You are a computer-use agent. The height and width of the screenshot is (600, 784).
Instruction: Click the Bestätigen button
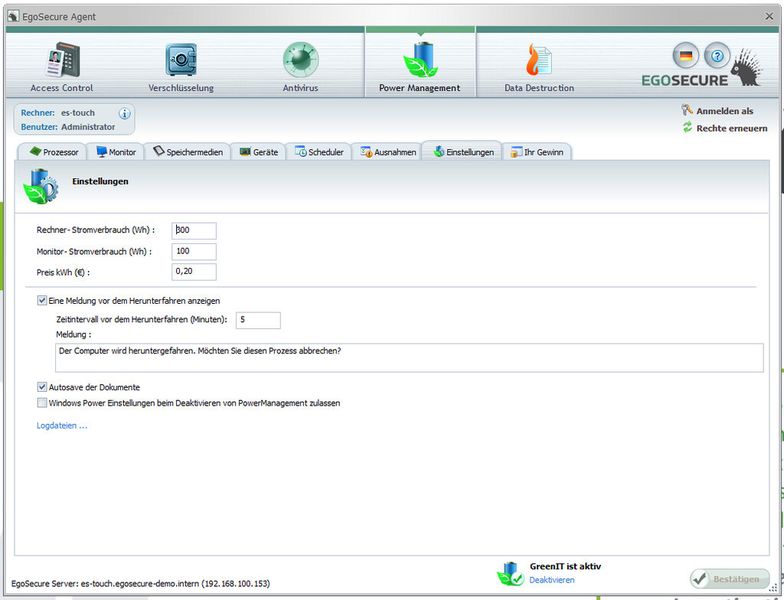[730, 579]
